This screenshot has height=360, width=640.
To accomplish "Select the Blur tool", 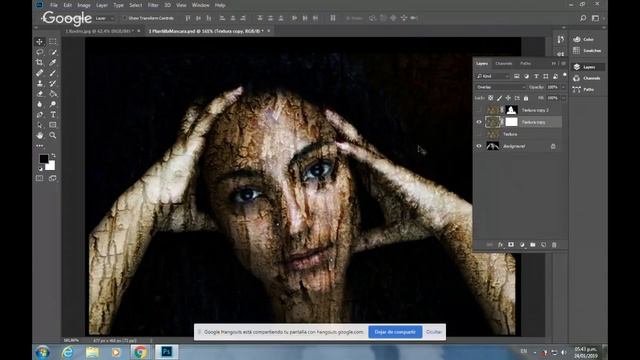I will pyautogui.click(x=40, y=104).
